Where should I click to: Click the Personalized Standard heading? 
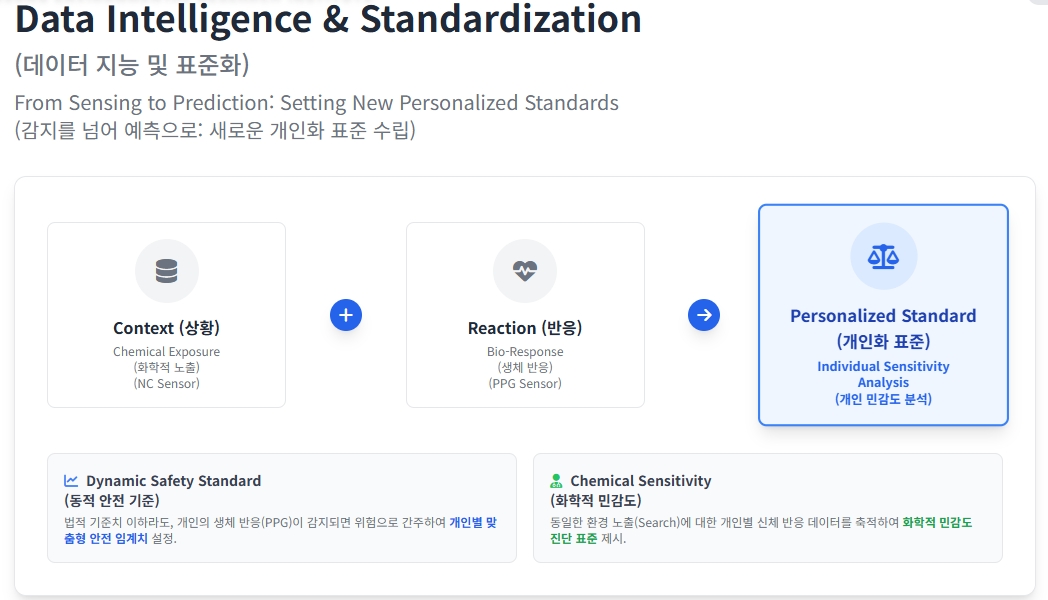pyautogui.click(x=883, y=316)
